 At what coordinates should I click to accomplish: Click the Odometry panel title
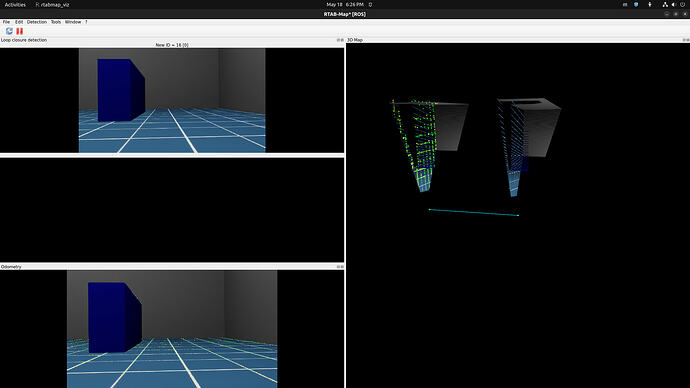click(11, 267)
